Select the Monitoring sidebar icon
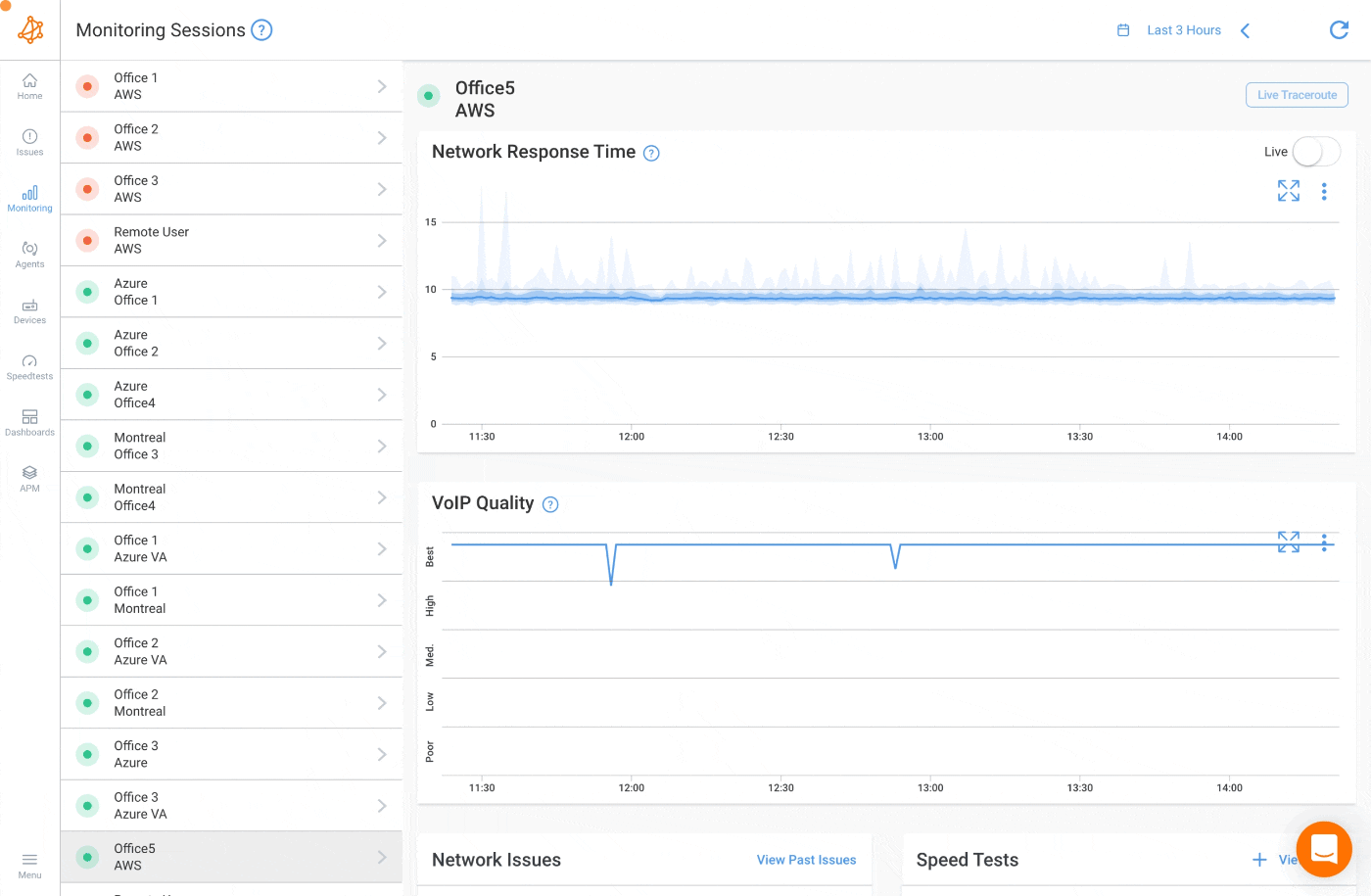Viewport: 1371px width, 896px height. coord(29,199)
